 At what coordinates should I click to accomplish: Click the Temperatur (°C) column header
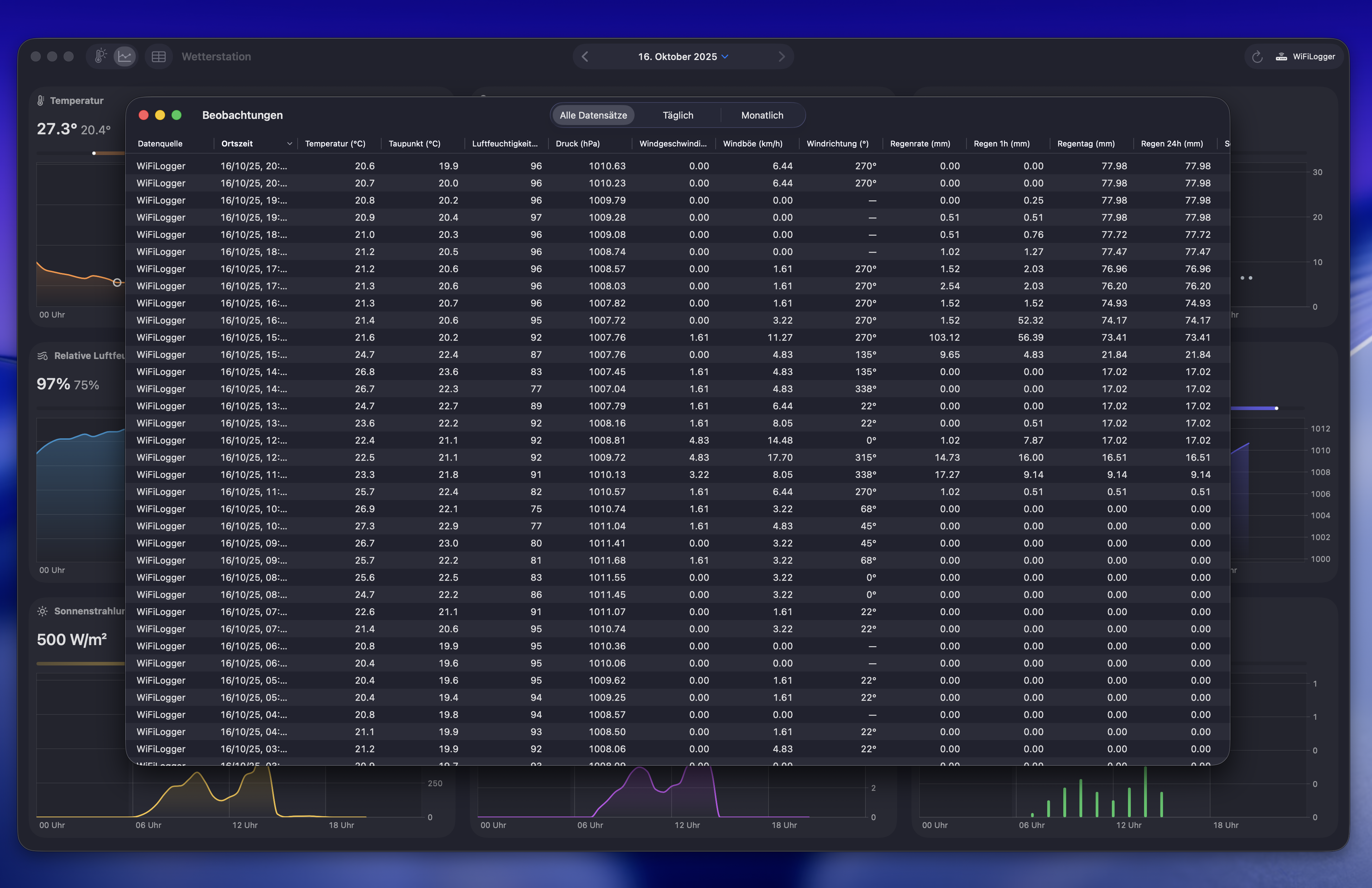[x=335, y=144]
